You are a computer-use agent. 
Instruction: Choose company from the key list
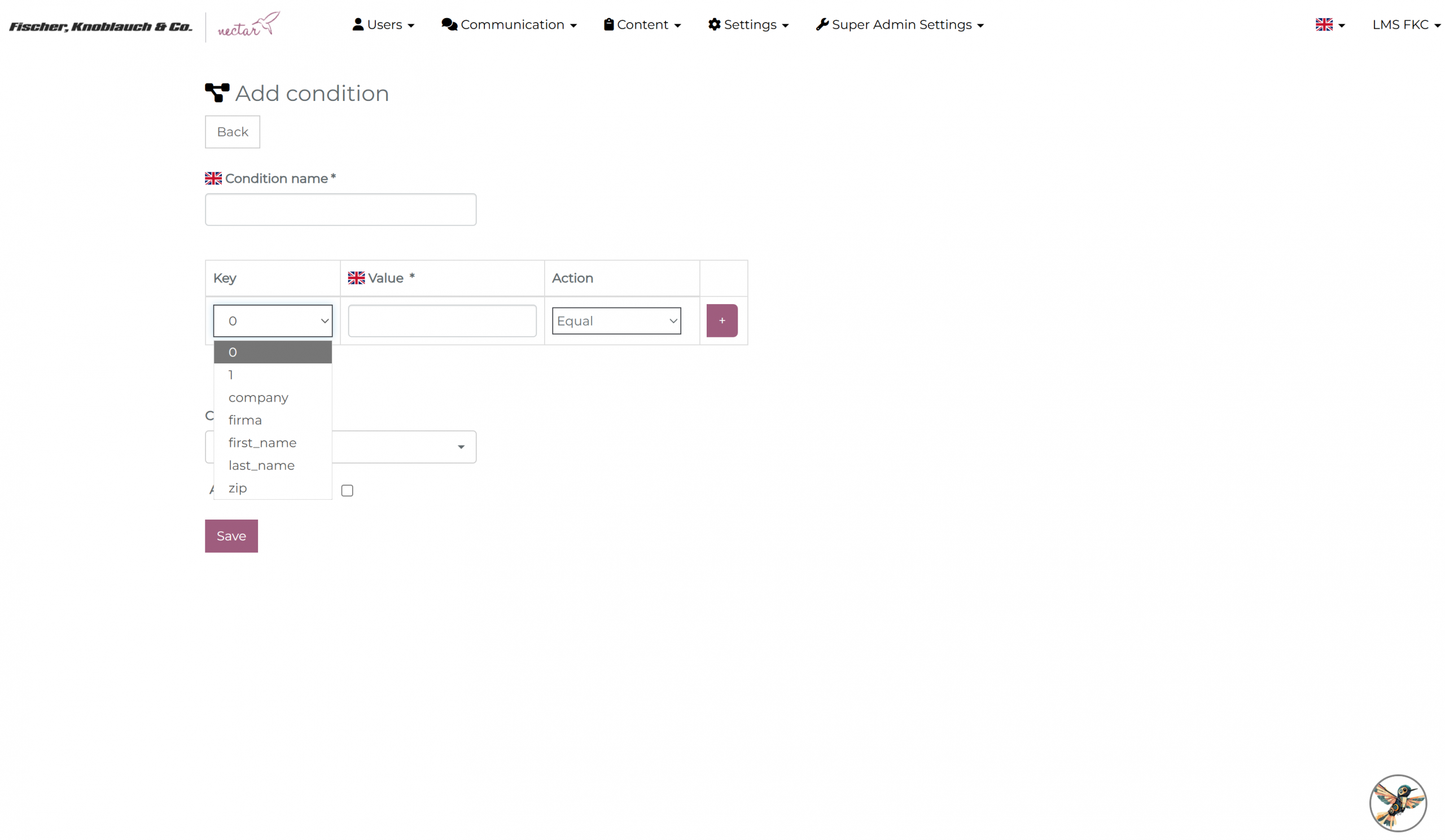coord(258,398)
